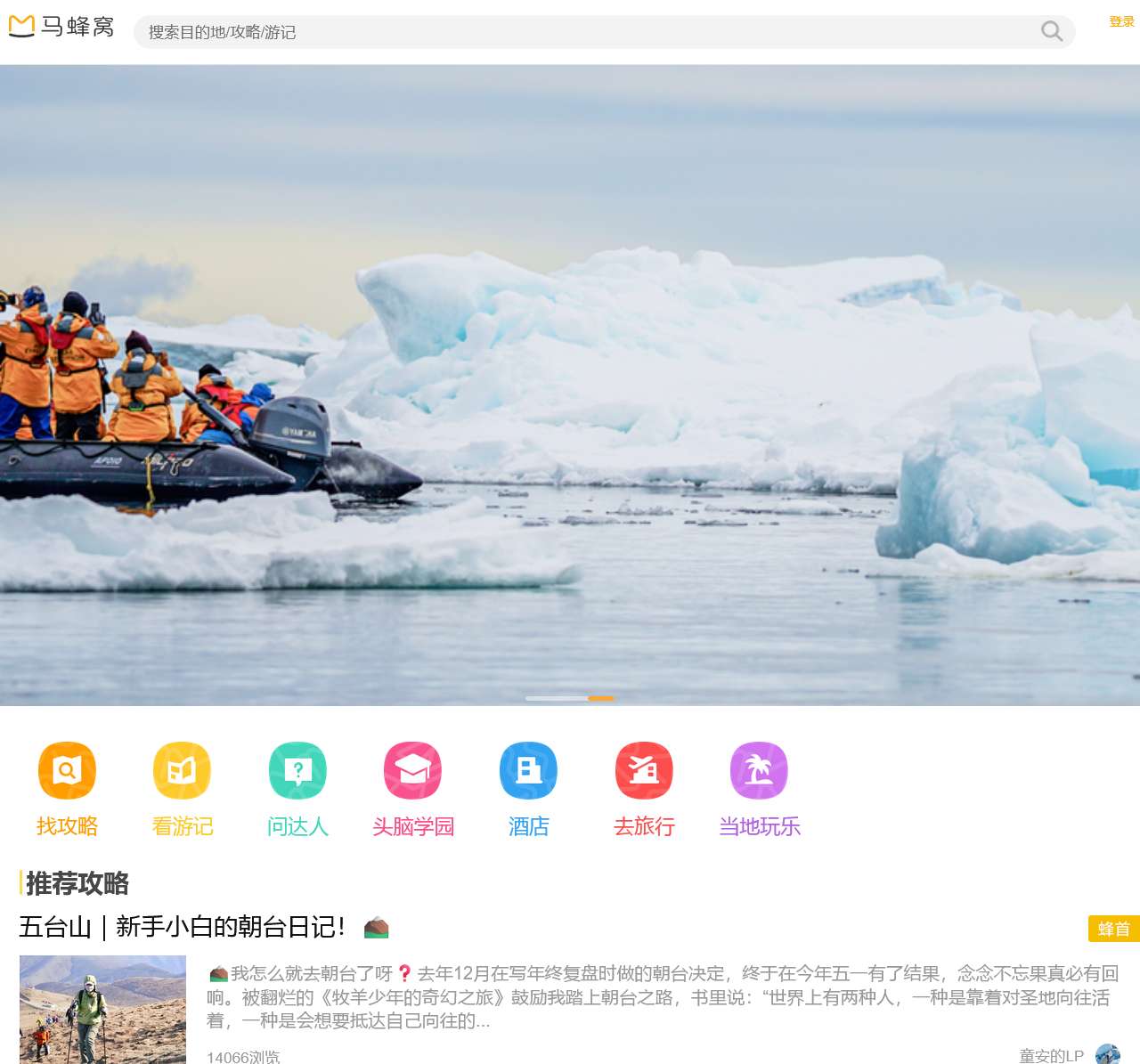Click the 登录 login link
1140x1064 pixels.
(x=1121, y=21)
